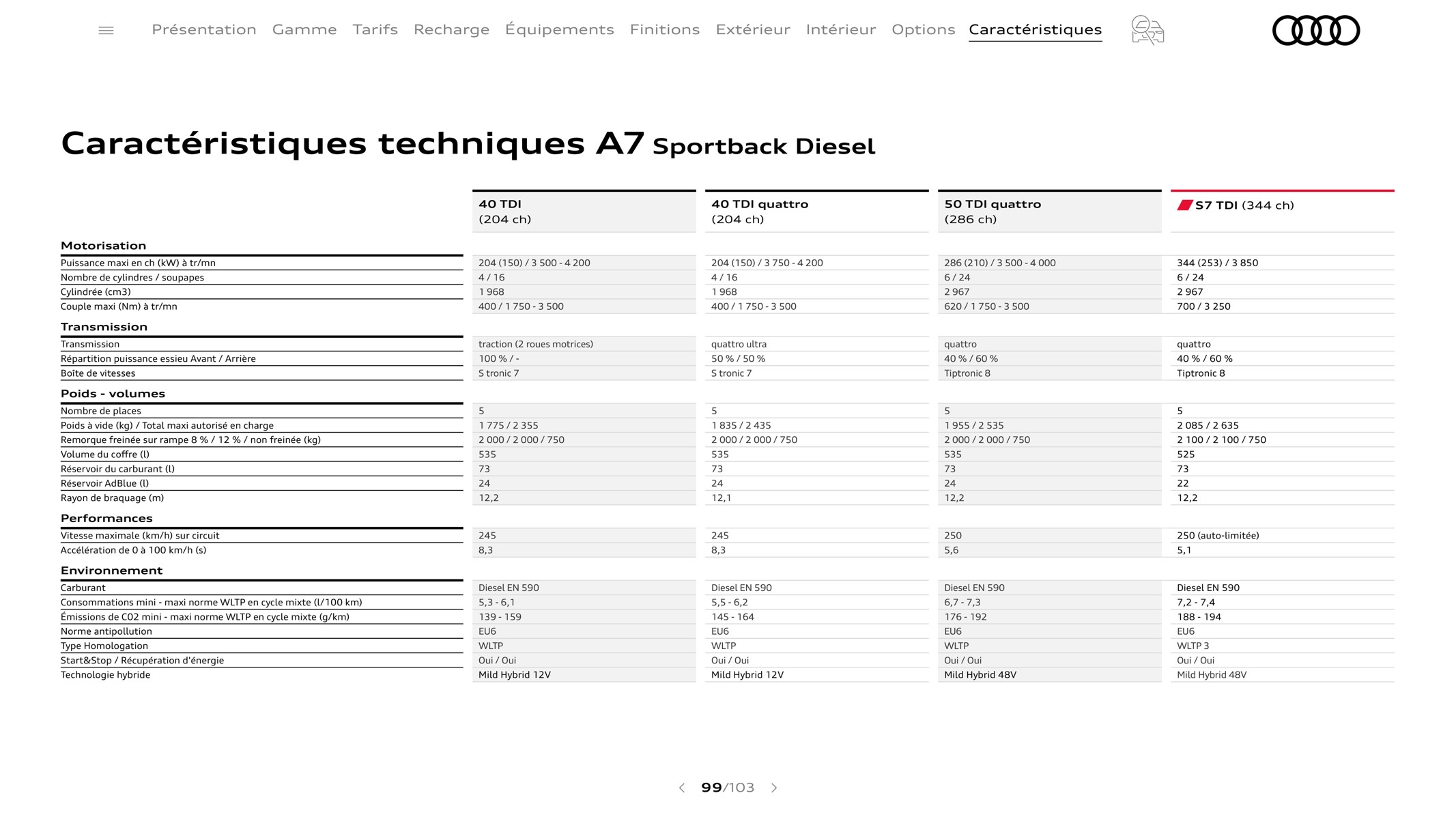Click the WLTP 3 homologation cell

(x=1193, y=646)
